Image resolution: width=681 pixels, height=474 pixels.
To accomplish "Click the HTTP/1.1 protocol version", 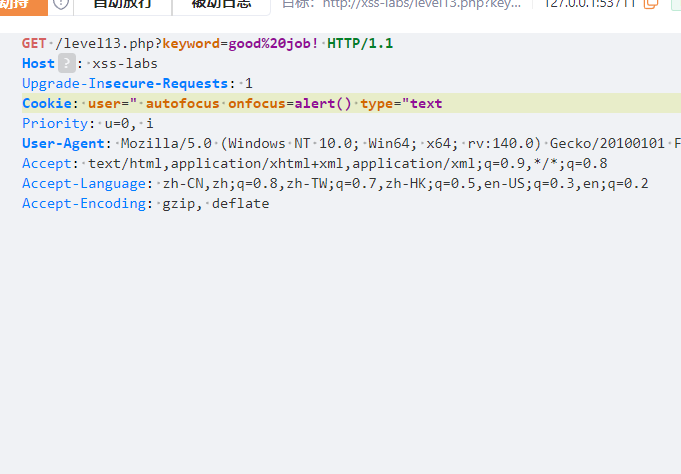I will pyautogui.click(x=360, y=43).
